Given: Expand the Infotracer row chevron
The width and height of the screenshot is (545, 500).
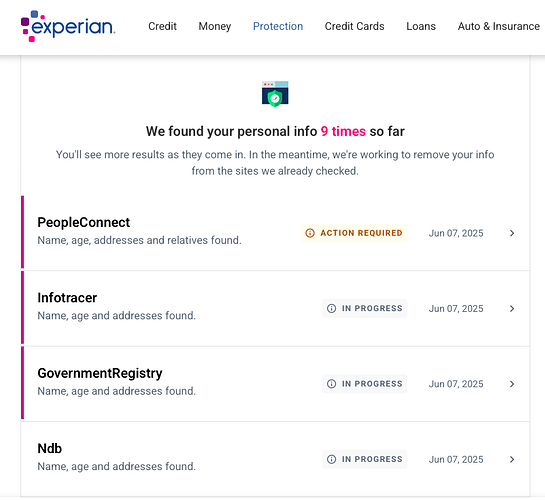Looking at the screenshot, I should click(512, 309).
